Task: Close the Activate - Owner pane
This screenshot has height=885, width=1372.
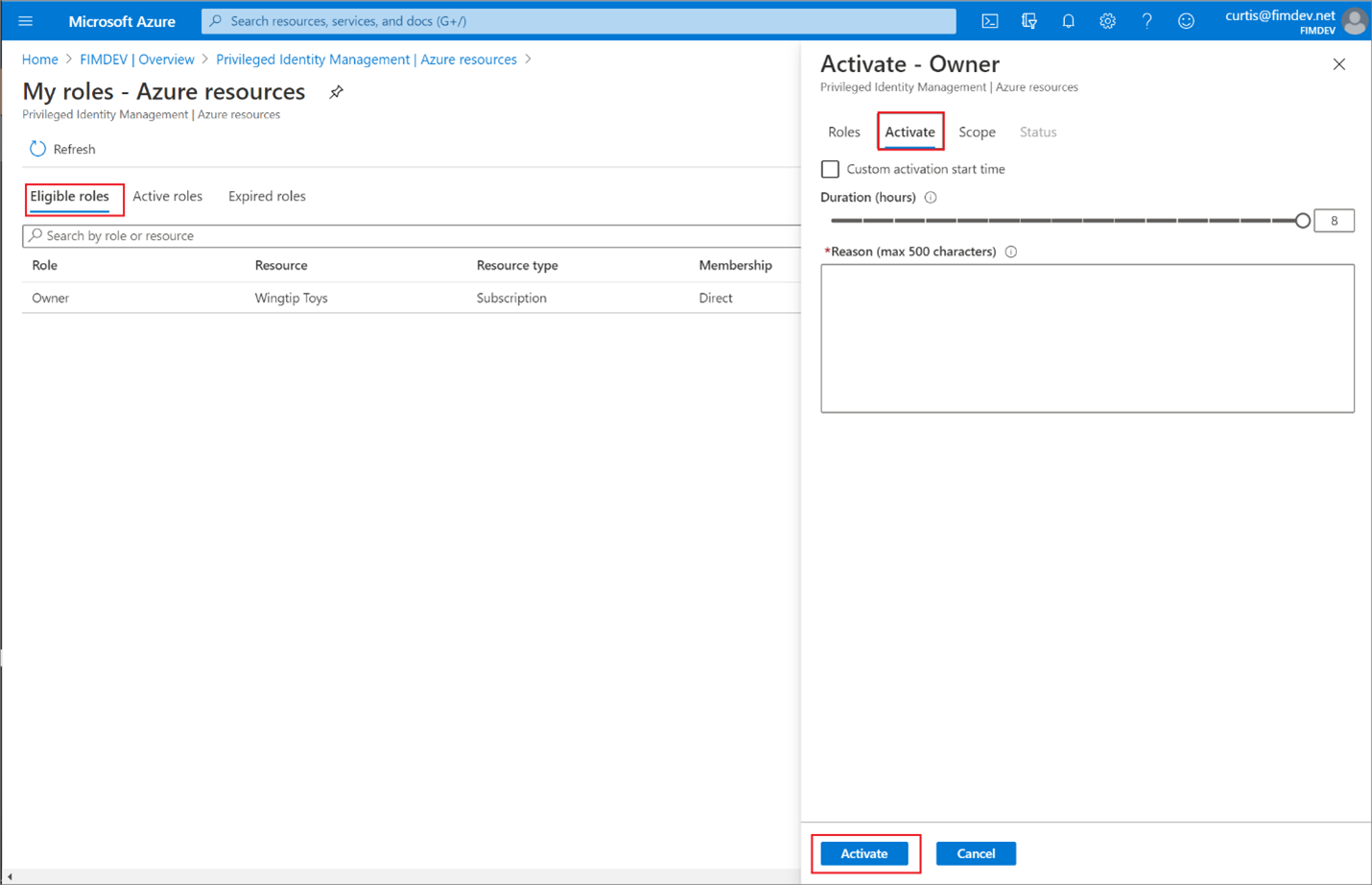Action: point(1338,64)
